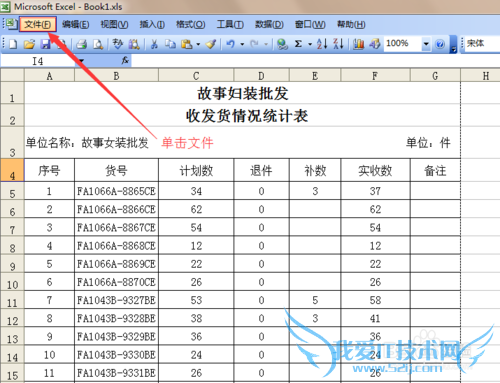Open the 文件(F) menu

tap(38, 24)
